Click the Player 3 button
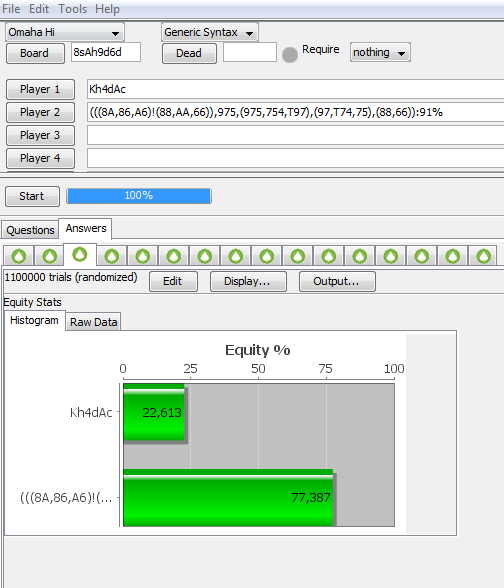Screen dimensions: 504x588 [40, 135]
